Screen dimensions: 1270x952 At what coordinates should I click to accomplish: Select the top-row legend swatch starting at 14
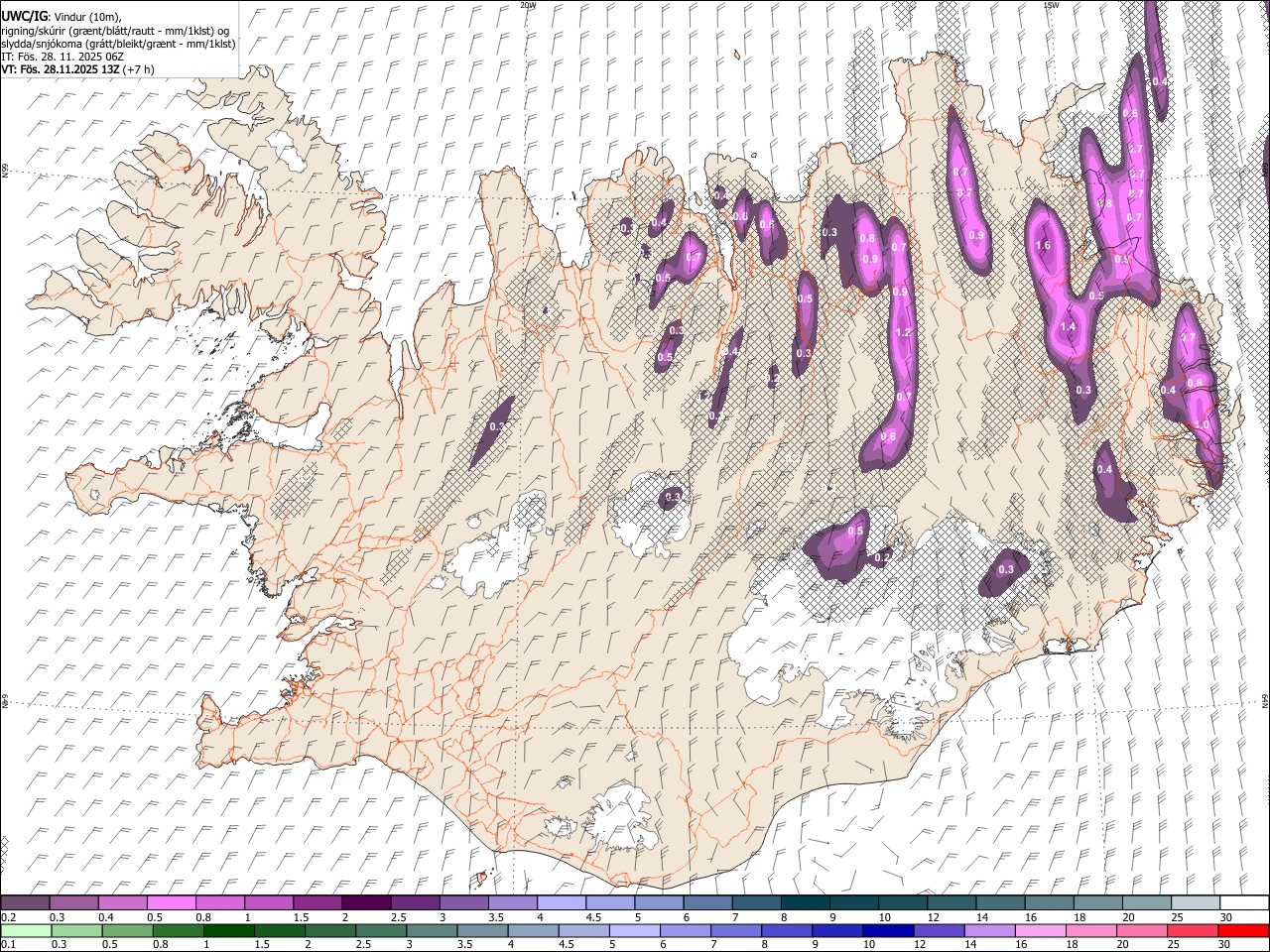tap(999, 903)
